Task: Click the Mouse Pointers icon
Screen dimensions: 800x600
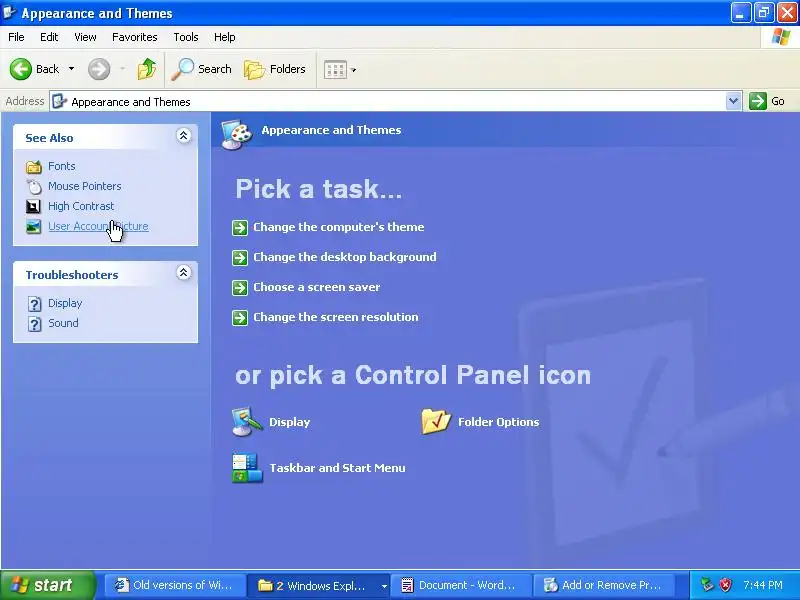Action: point(34,187)
